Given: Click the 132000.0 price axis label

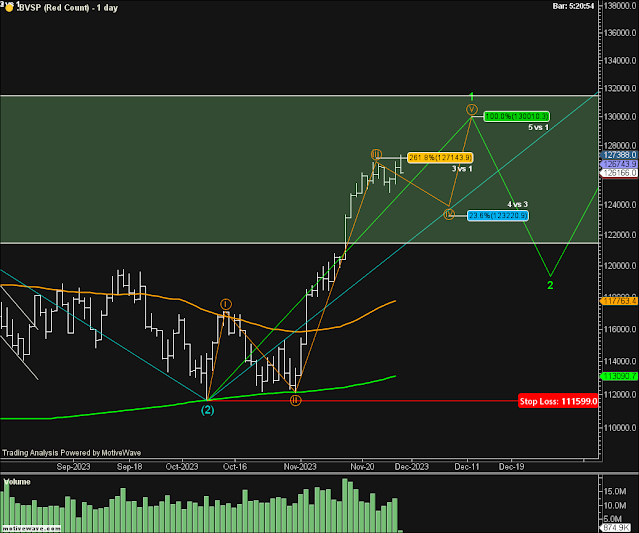Looking at the screenshot, I should pos(620,88).
